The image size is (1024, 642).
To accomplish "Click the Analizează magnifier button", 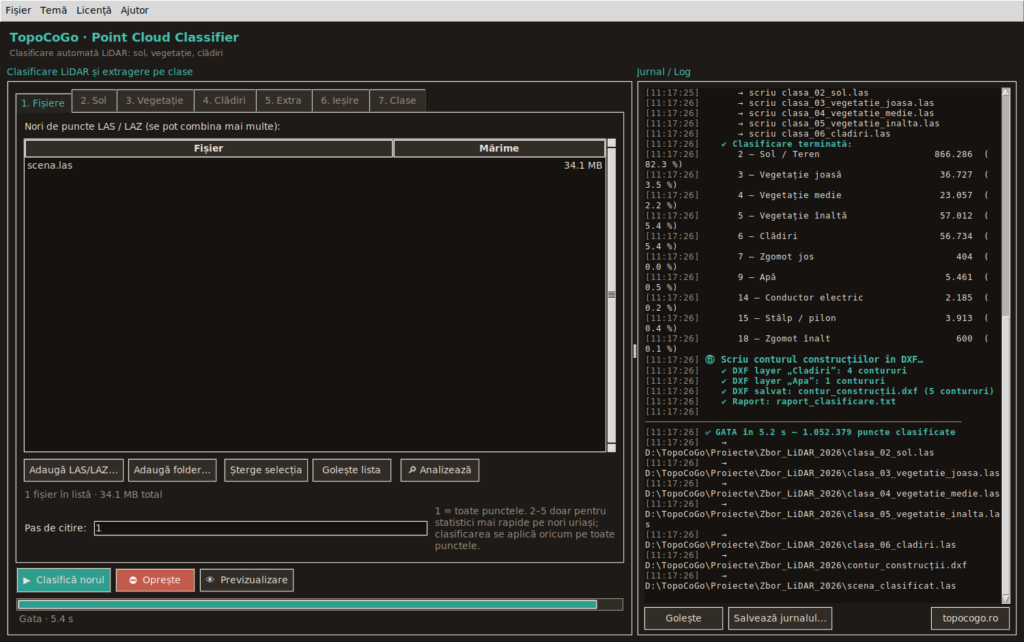I will (440, 470).
